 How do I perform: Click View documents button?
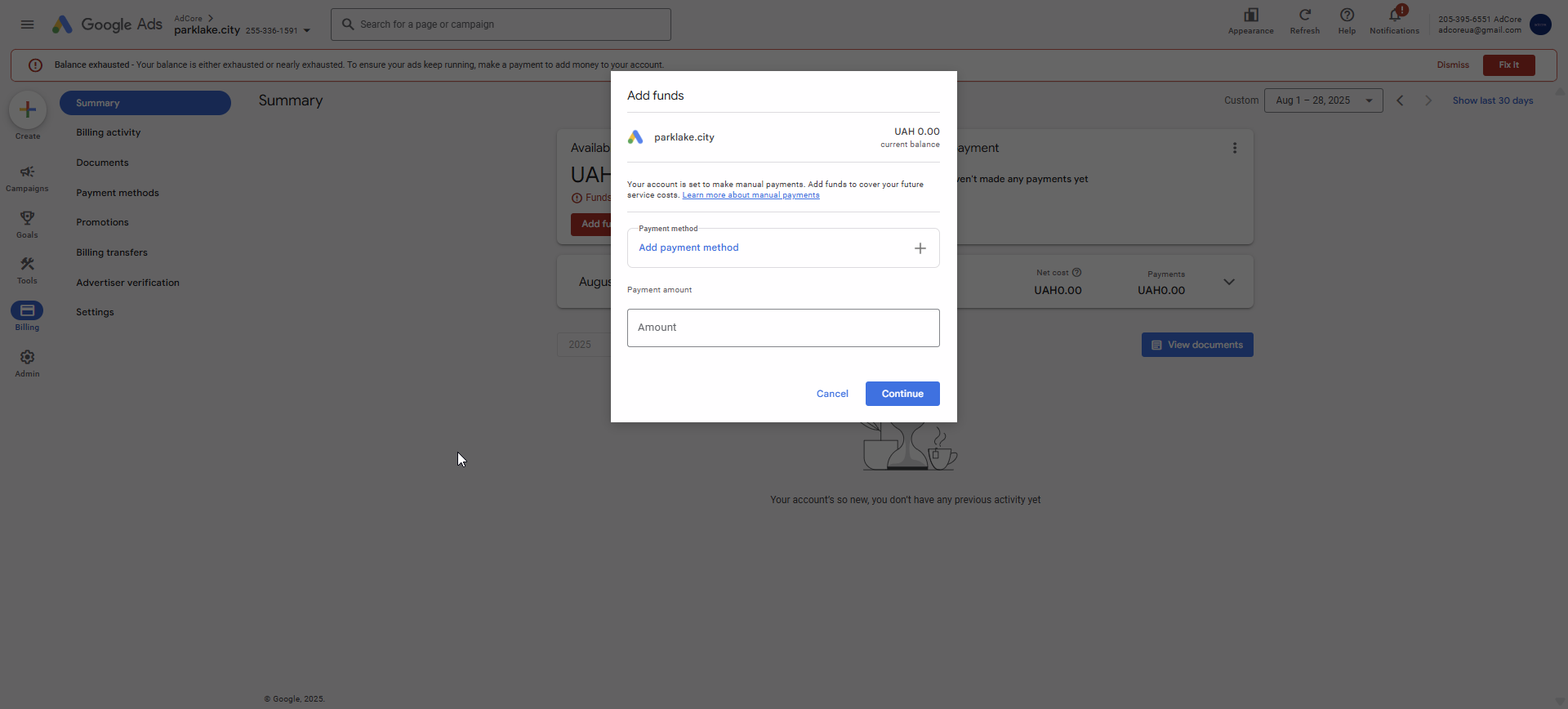click(x=1197, y=345)
